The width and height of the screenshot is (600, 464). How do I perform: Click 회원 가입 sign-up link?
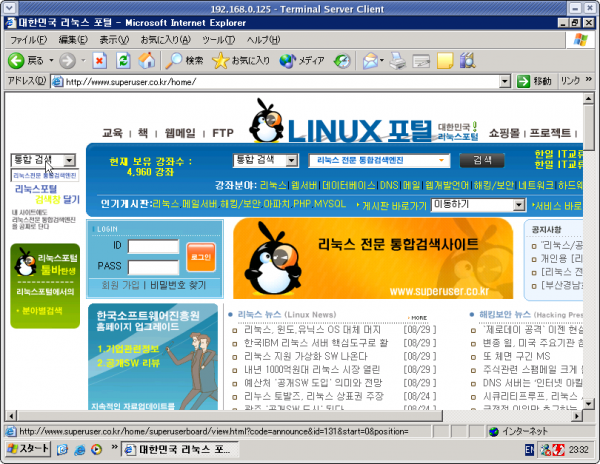(121, 285)
